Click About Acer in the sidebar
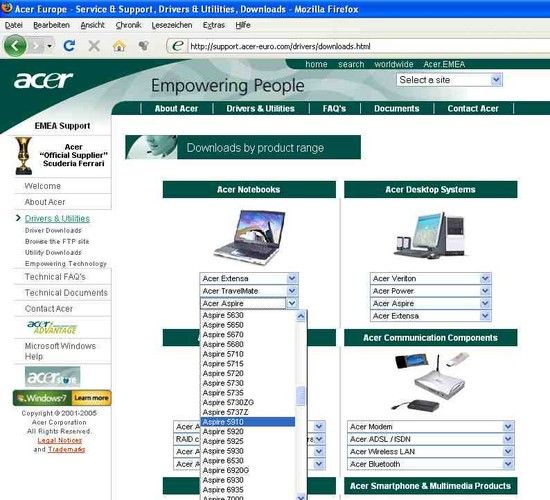 point(45,202)
